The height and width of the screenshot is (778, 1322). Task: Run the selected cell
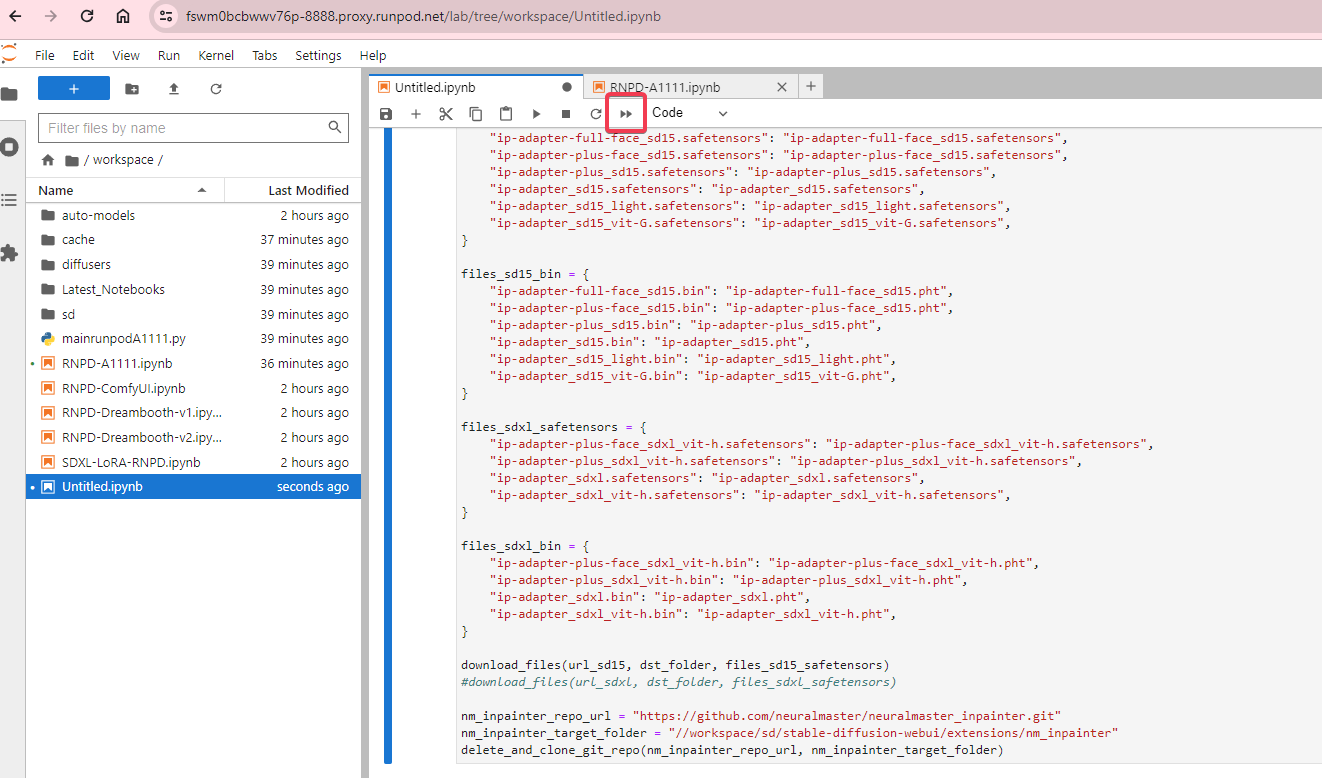pyautogui.click(x=536, y=114)
